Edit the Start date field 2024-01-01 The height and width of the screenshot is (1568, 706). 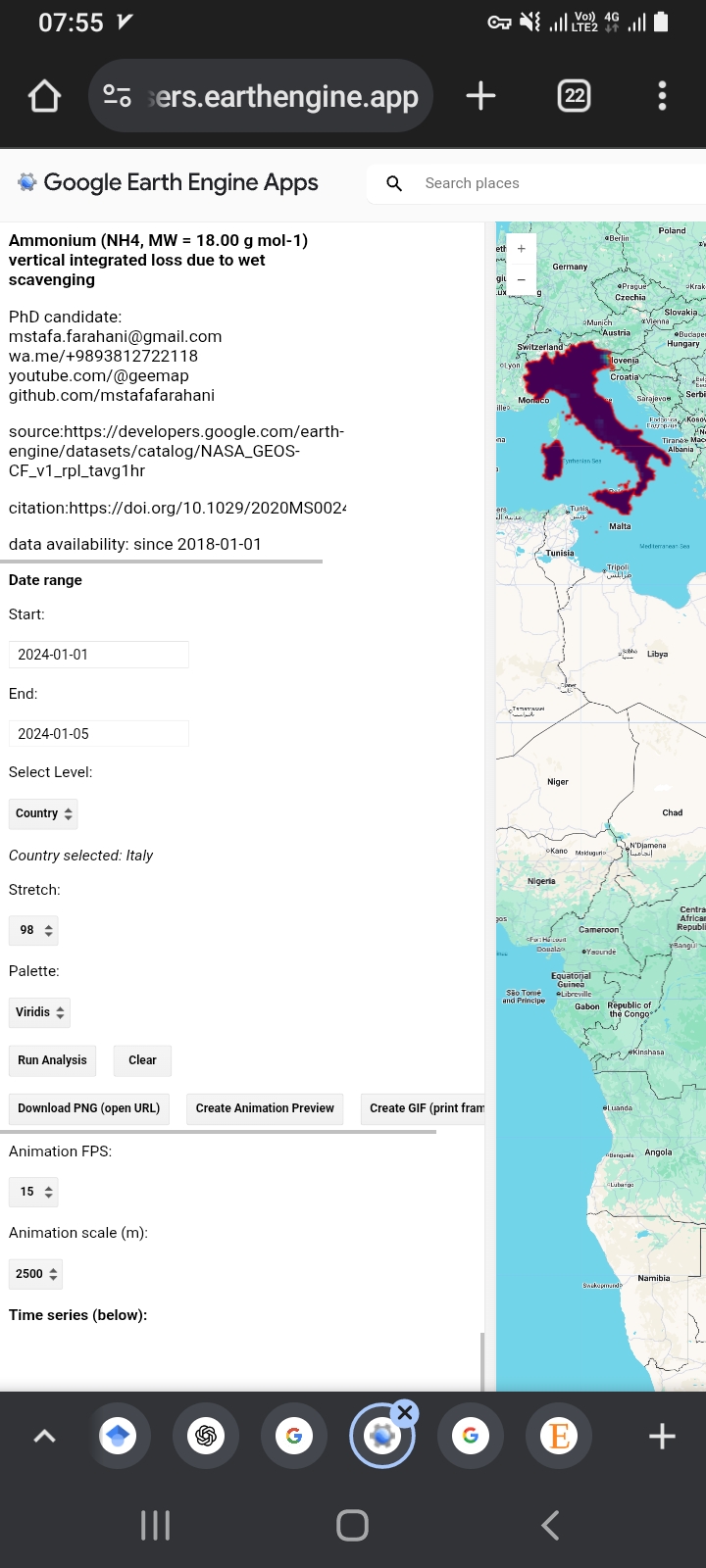(x=99, y=655)
